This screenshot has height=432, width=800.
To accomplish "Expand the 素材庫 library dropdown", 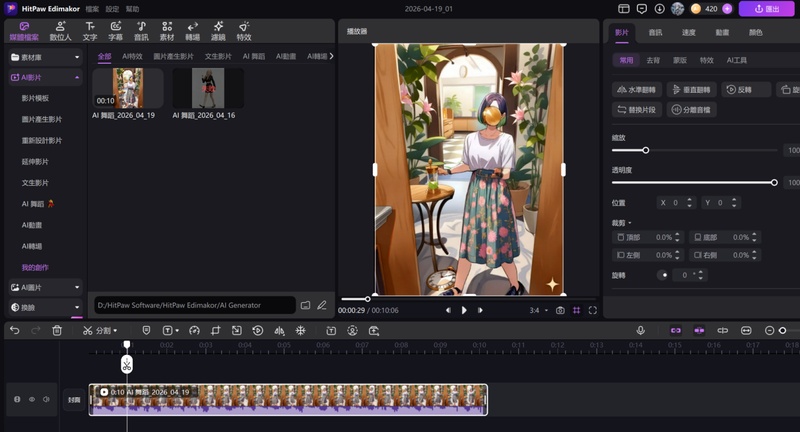I will coord(77,57).
